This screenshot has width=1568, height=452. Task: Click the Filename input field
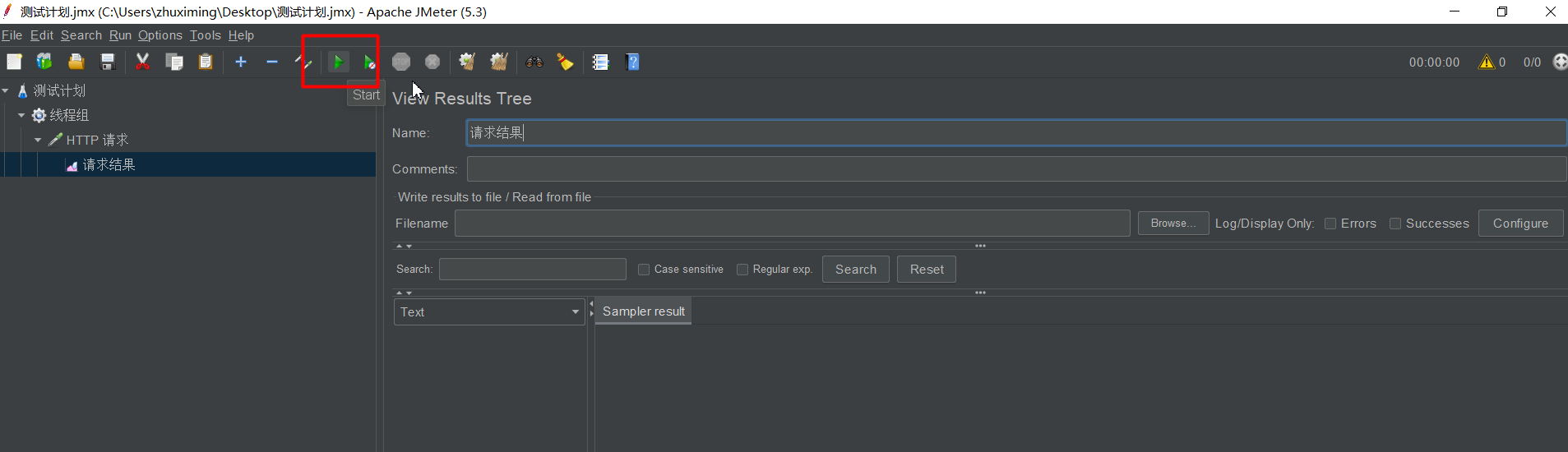792,224
